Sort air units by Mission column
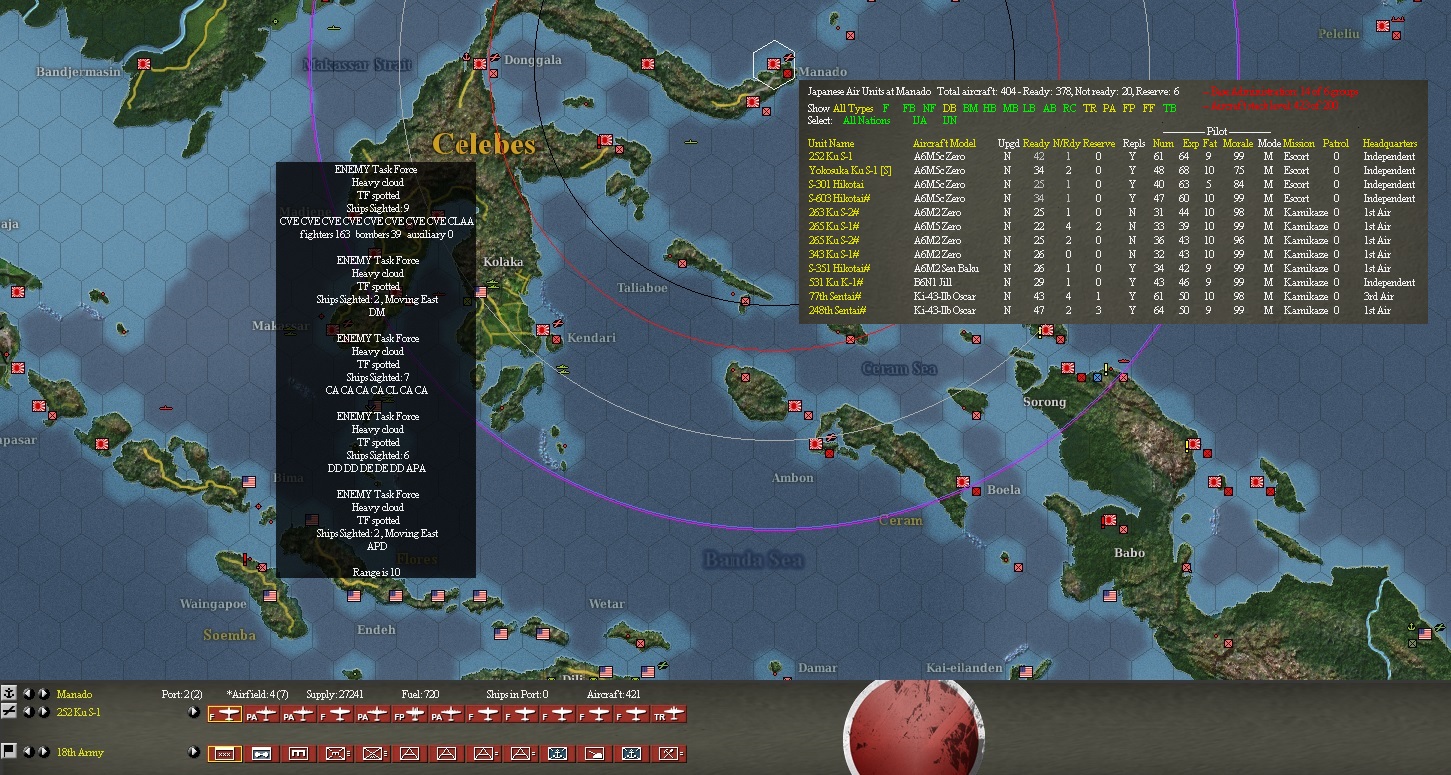 click(x=1299, y=144)
